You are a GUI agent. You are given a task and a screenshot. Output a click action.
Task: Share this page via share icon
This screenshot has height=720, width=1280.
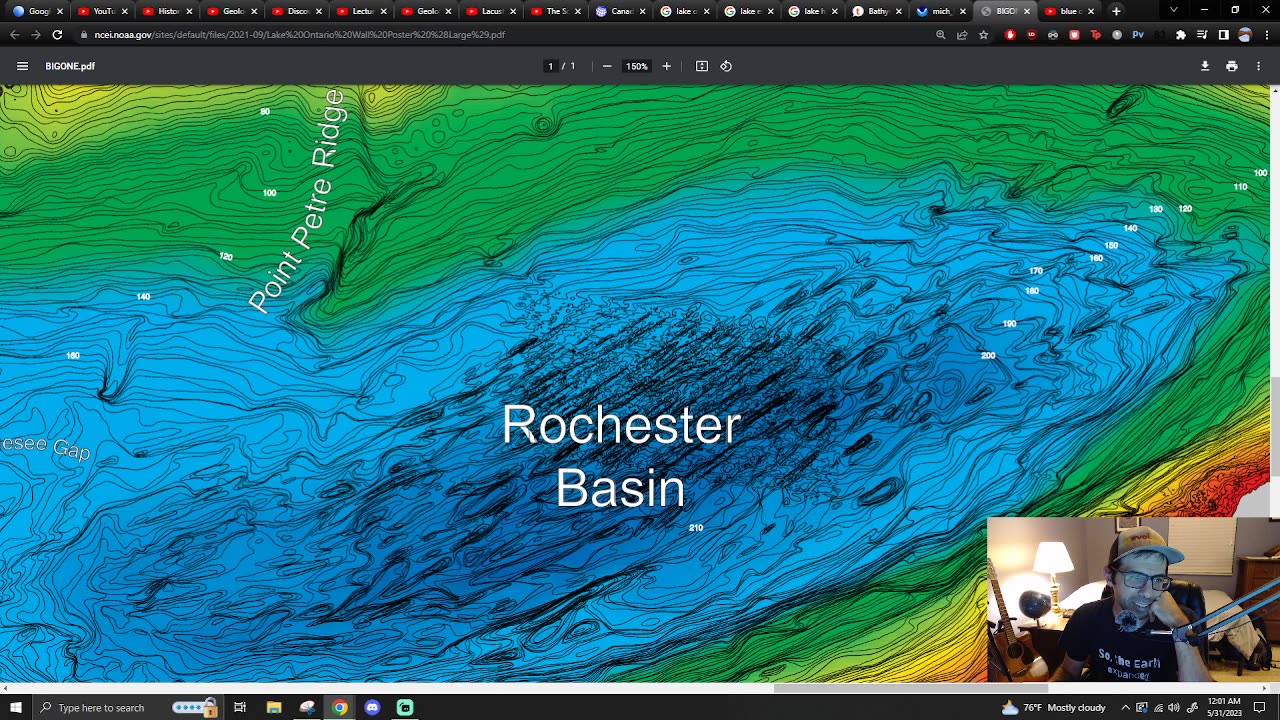pos(962,35)
